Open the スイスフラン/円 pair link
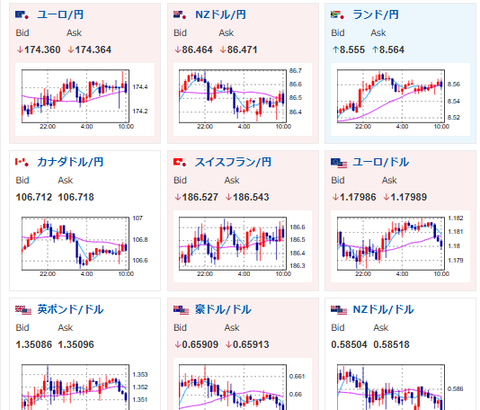Screen dimensions: 480x410 point(233,162)
